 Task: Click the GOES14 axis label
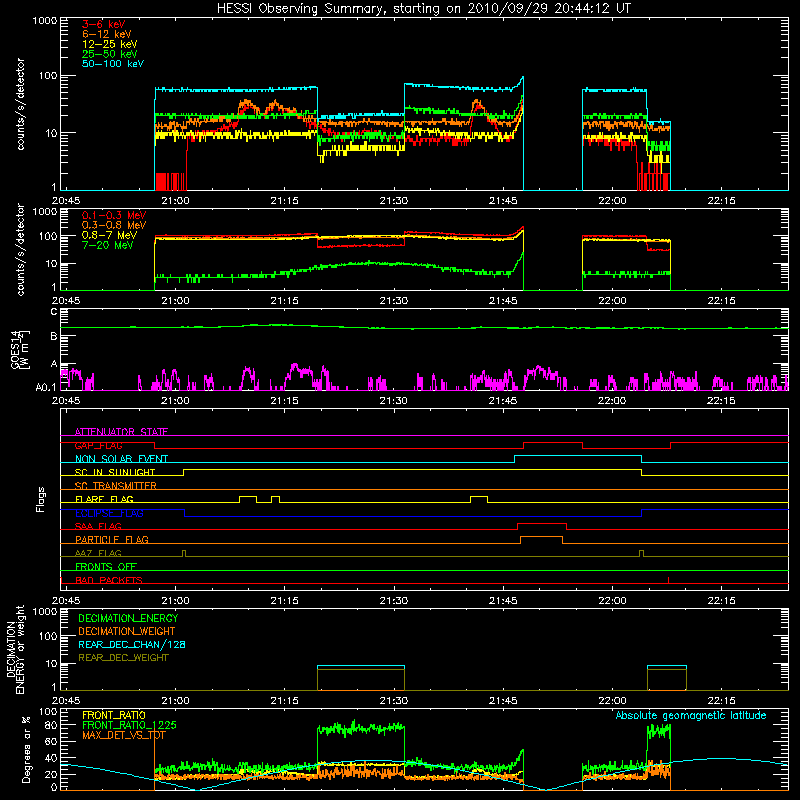pos(20,349)
